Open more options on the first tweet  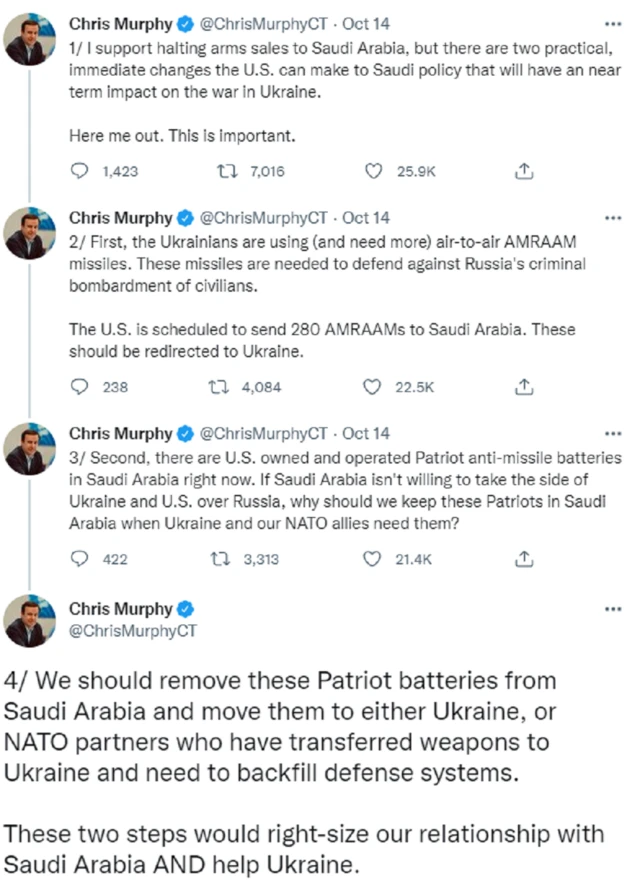point(613,21)
